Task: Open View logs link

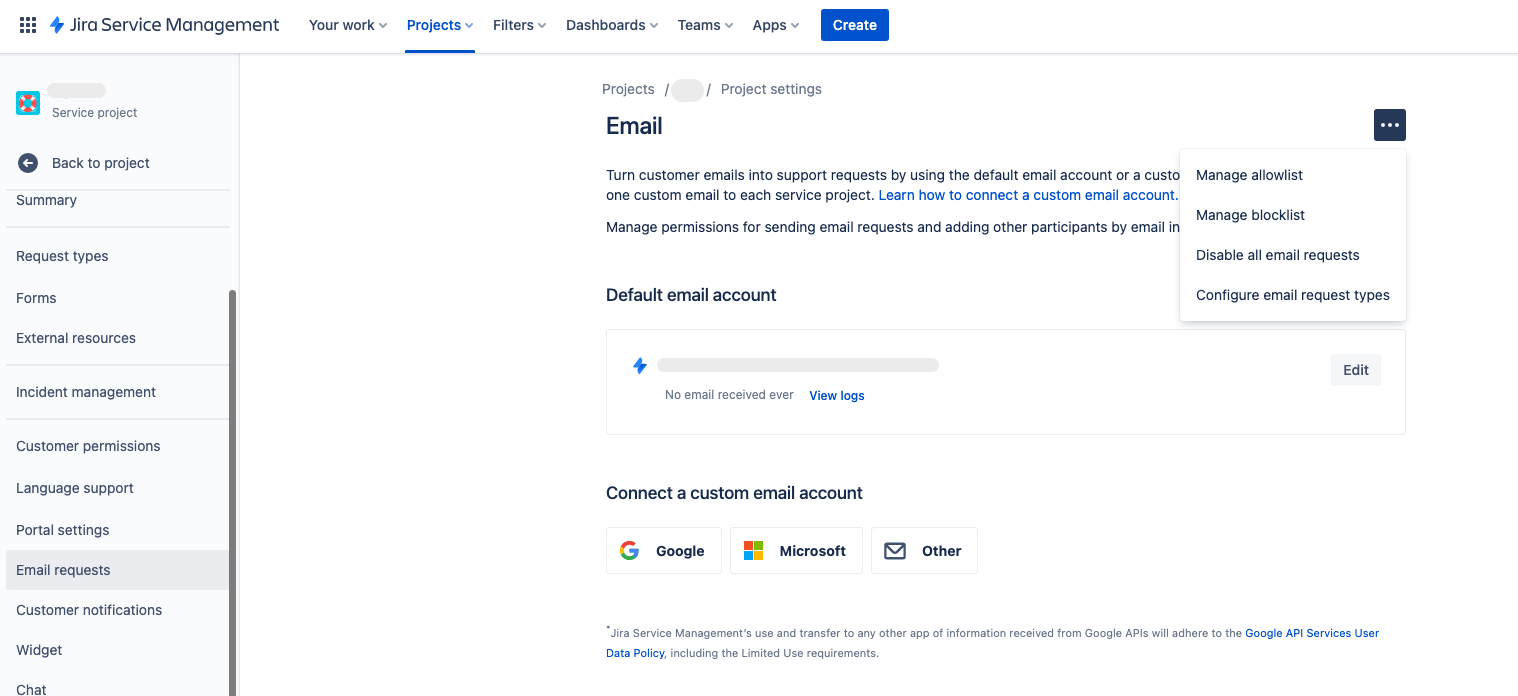Action: click(x=837, y=396)
